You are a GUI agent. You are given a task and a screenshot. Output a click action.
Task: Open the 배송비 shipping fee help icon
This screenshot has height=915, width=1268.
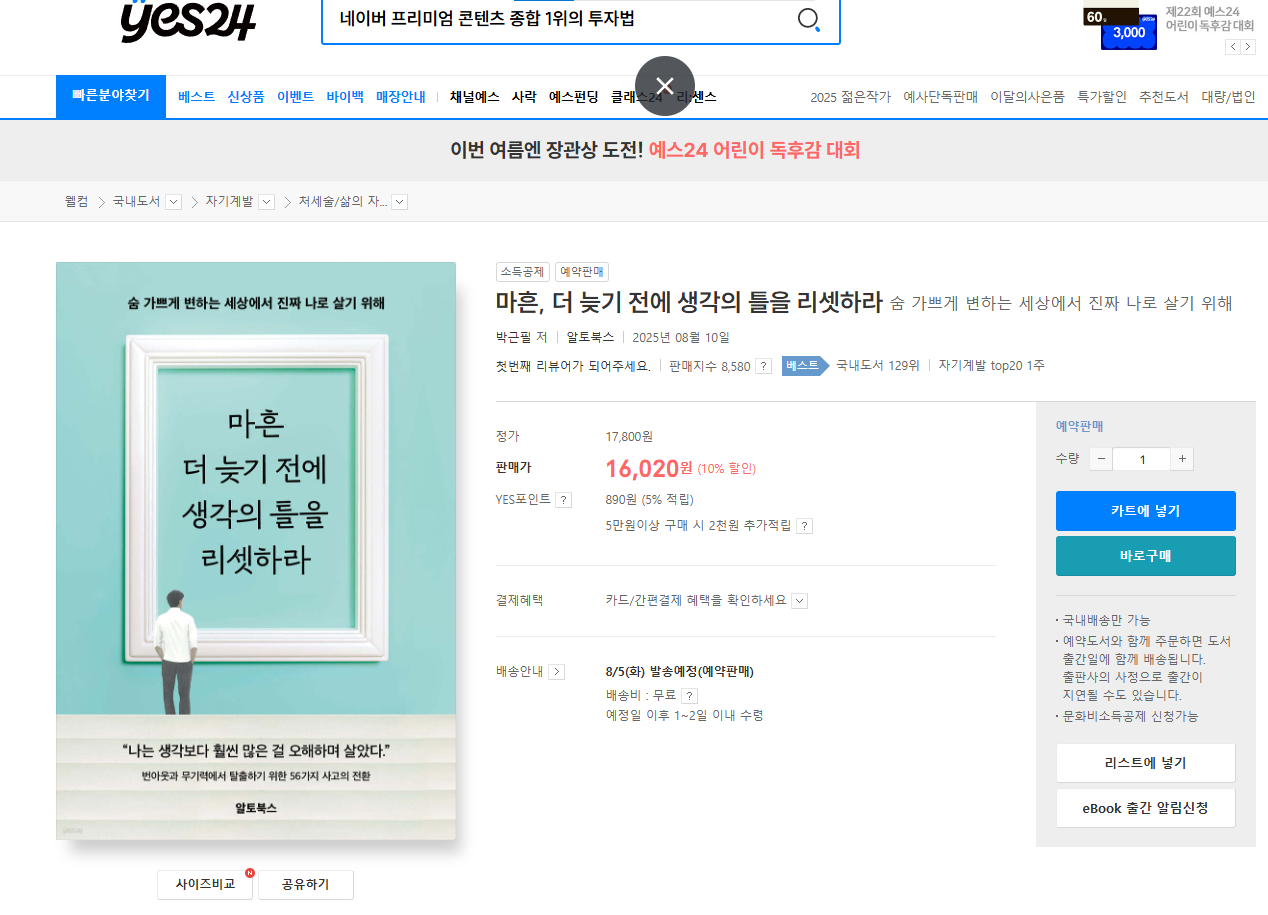[689, 694]
